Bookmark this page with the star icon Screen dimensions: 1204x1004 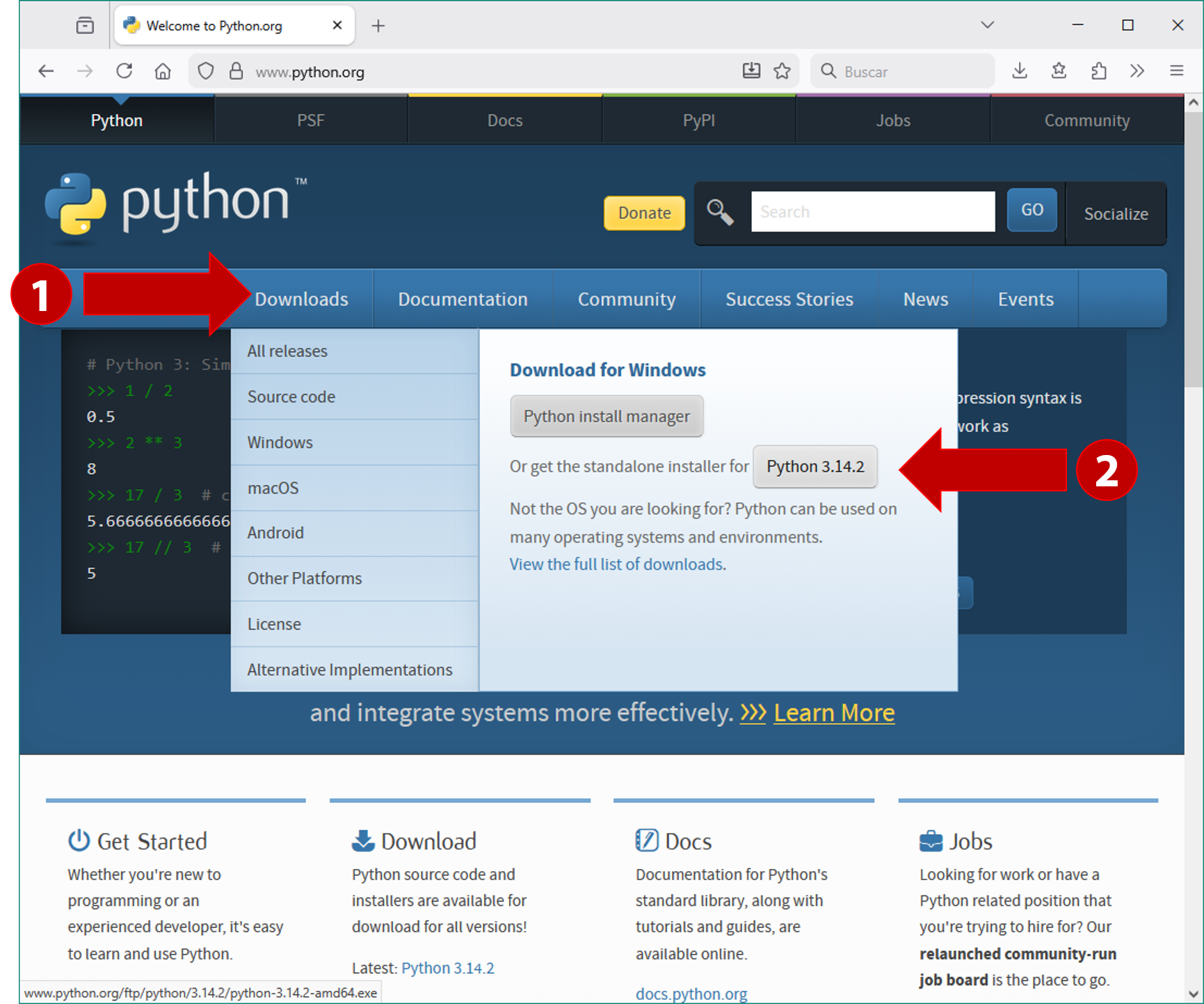782,71
